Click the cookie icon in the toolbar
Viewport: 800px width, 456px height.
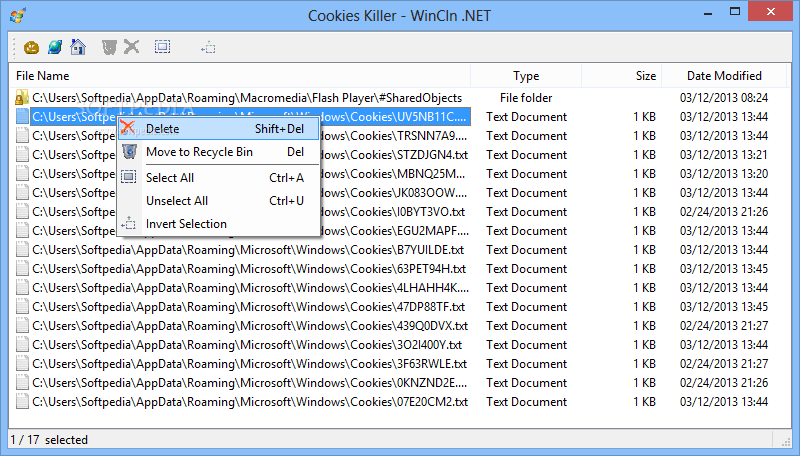[x=32, y=47]
